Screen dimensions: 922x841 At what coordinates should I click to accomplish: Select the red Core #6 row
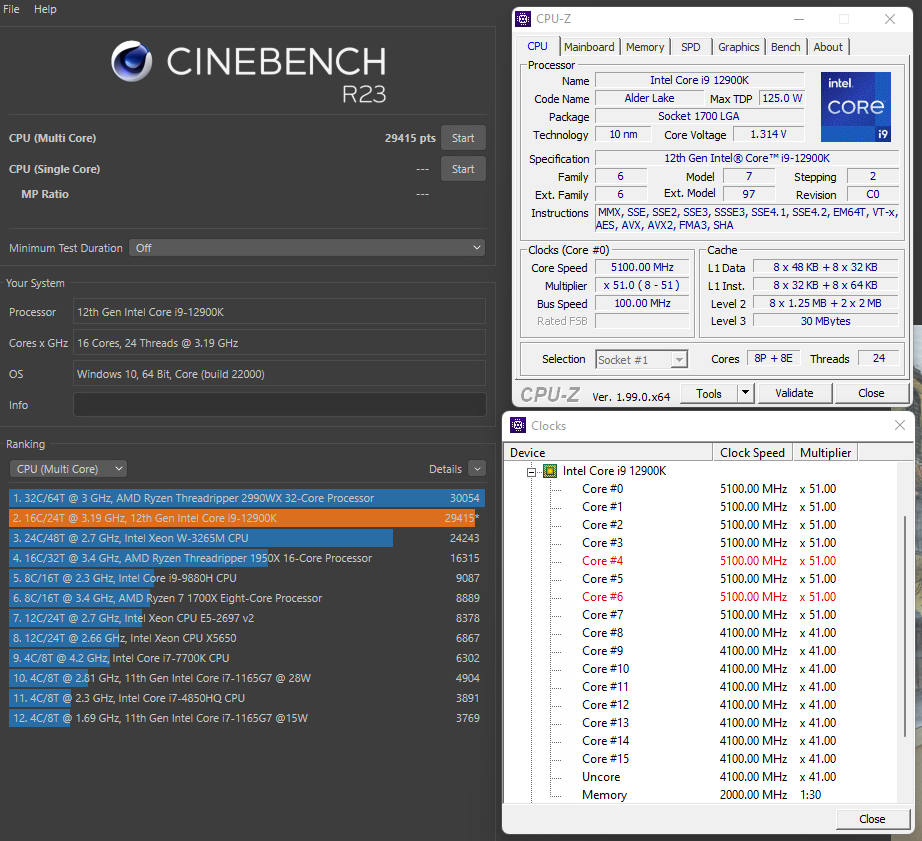pos(709,597)
